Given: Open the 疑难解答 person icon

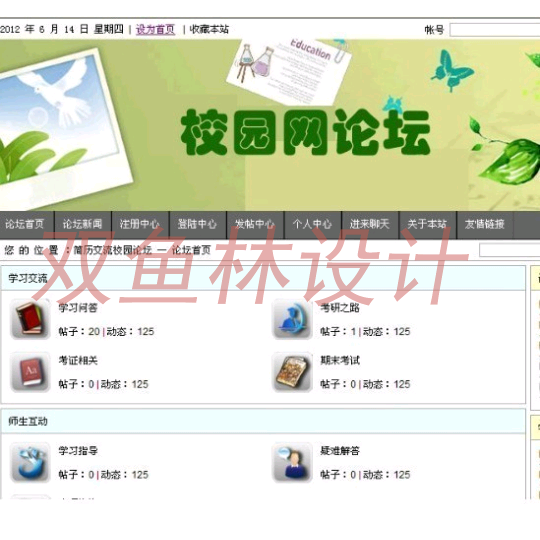Looking at the screenshot, I should [x=292, y=463].
